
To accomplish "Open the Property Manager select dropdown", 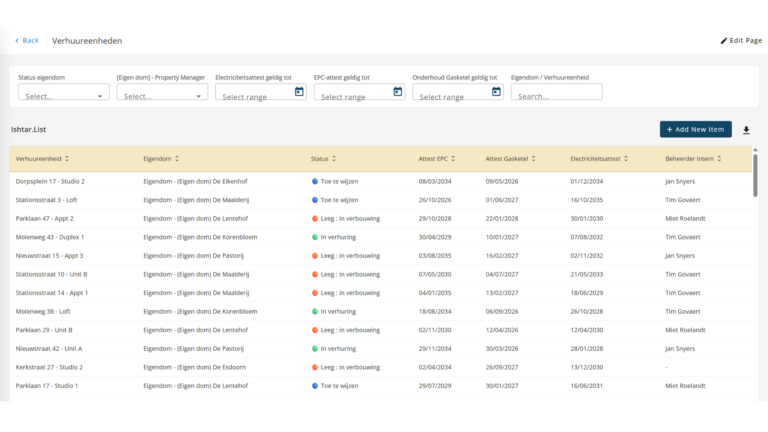I will coord(198,96).
